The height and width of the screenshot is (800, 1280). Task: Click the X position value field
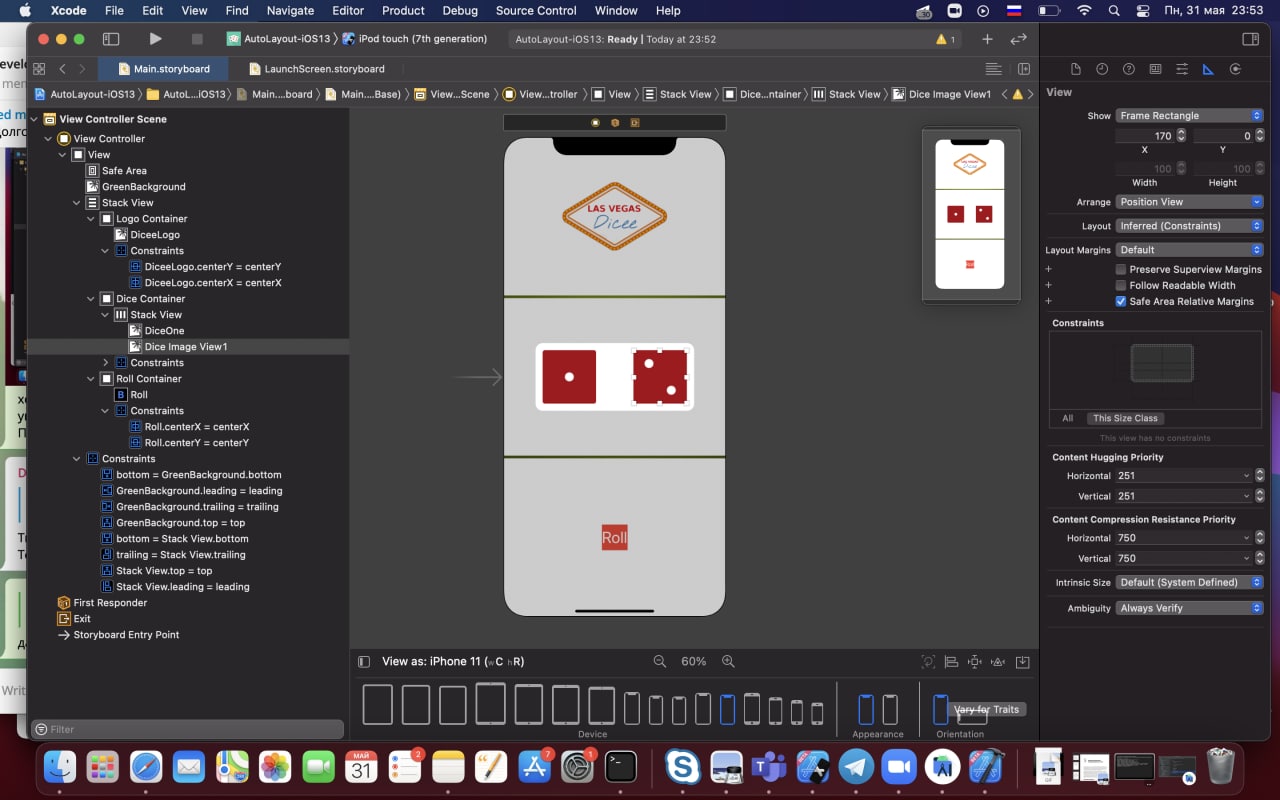click(x=1144, y=135)
